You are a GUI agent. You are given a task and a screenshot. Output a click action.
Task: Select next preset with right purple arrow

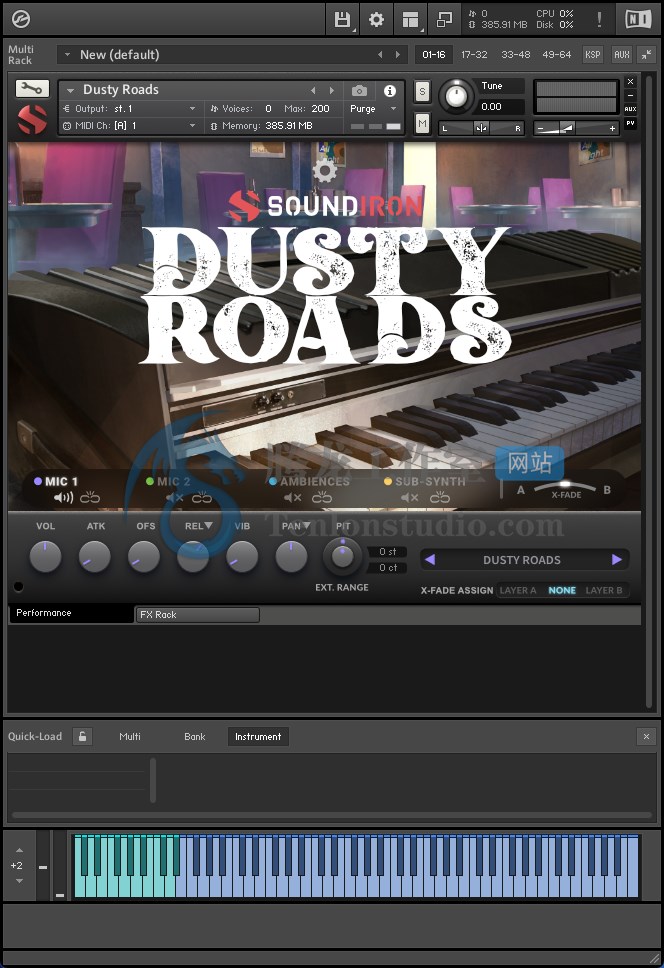click(x=616, y=559)
